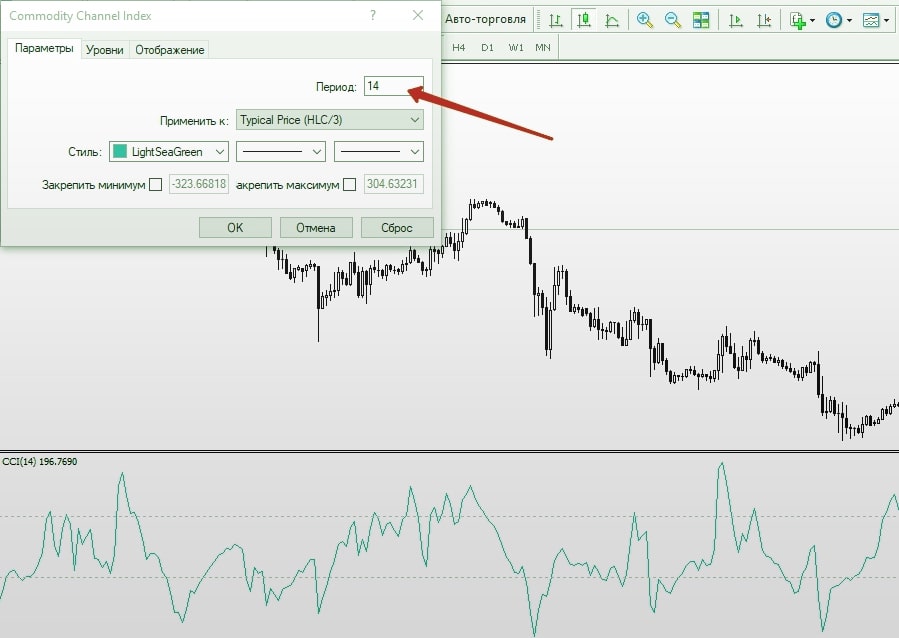Enable the Закрепить максимум checkbox

349,184
